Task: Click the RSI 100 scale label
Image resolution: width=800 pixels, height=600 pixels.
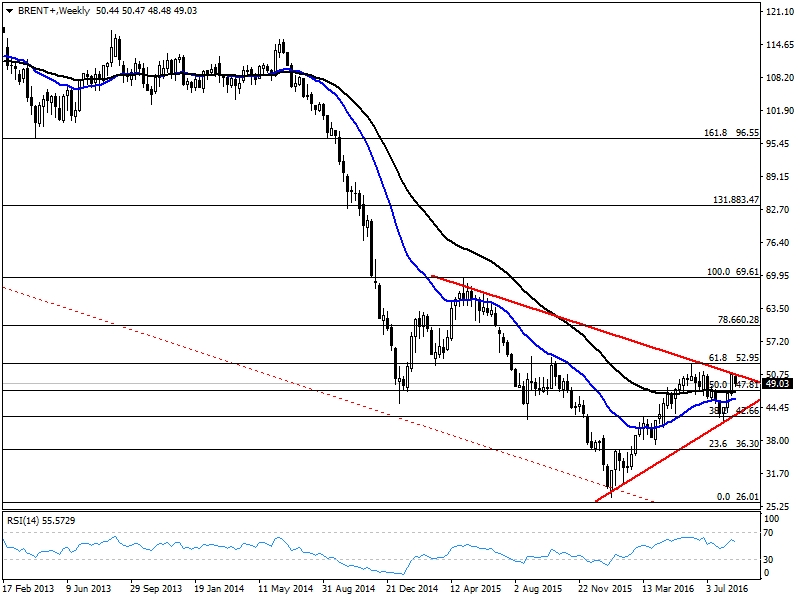Action: (771, 519)
